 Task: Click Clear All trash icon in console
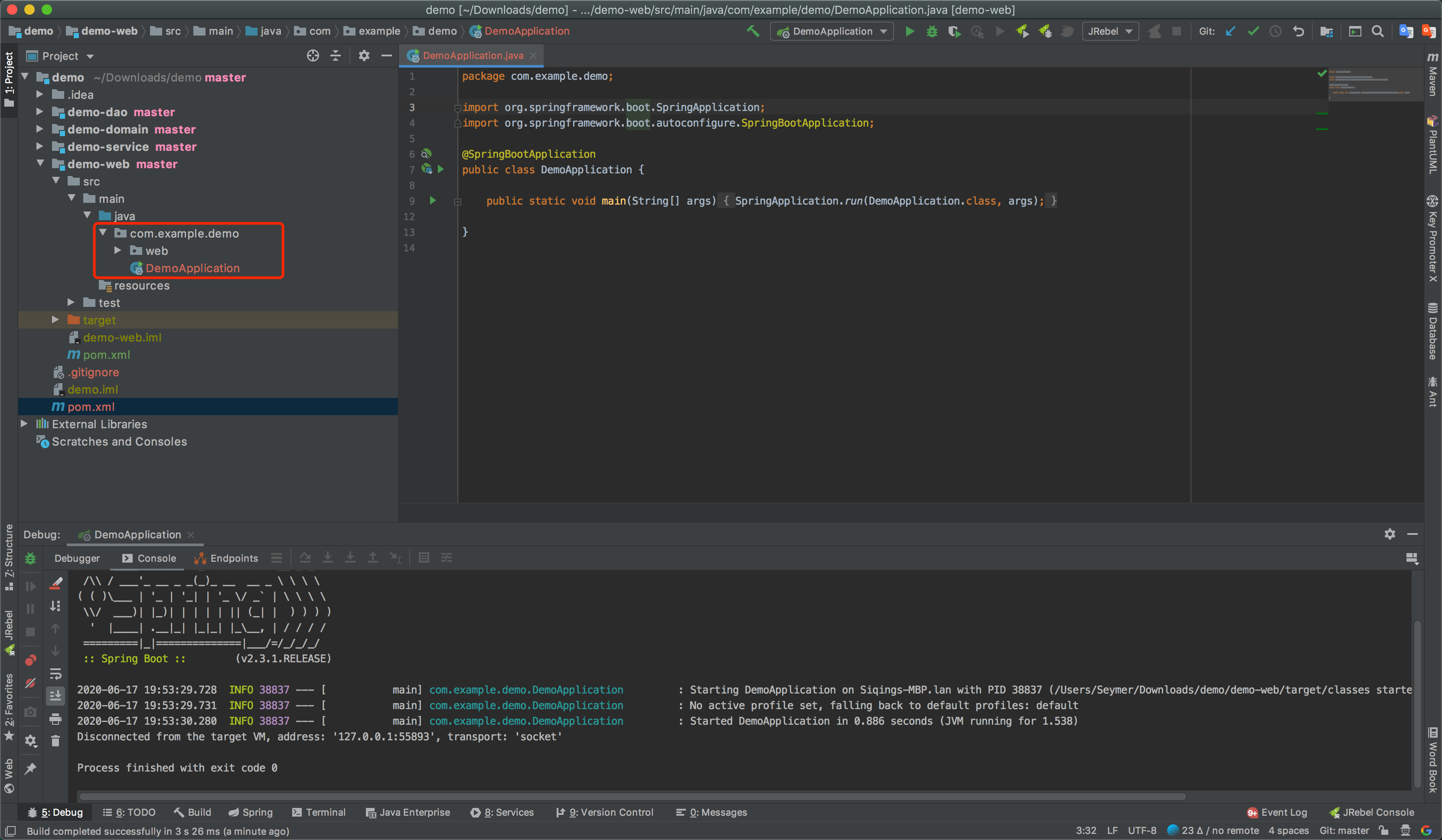[55, 741]
